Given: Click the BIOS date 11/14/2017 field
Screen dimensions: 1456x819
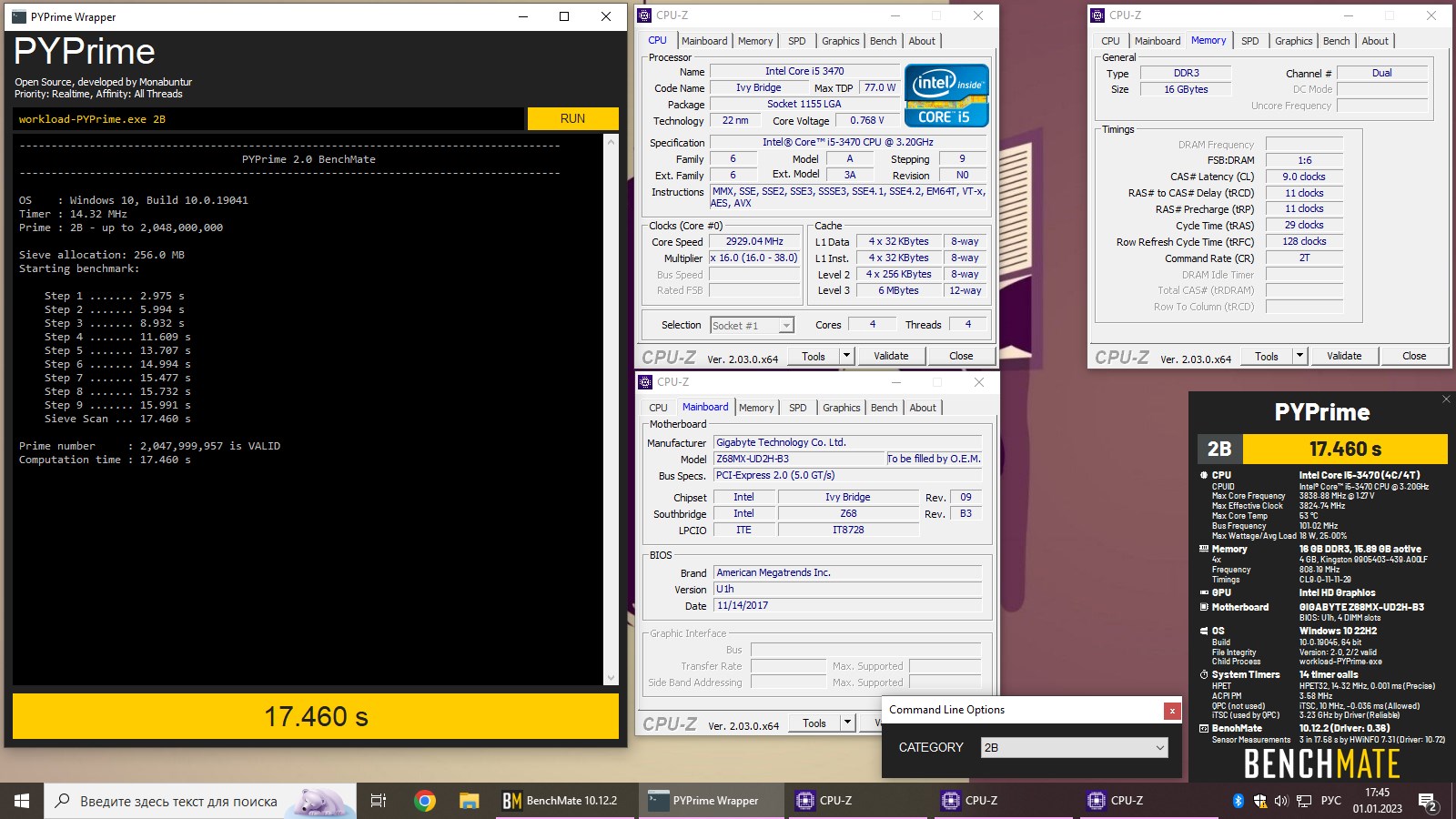Looking at the screenshot, I should (847, 605).
